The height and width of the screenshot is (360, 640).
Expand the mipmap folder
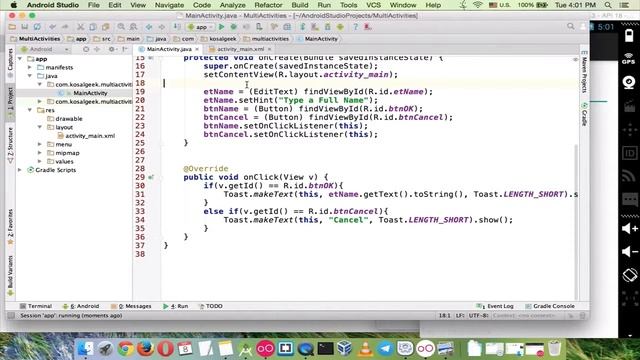tap(40, 153)
